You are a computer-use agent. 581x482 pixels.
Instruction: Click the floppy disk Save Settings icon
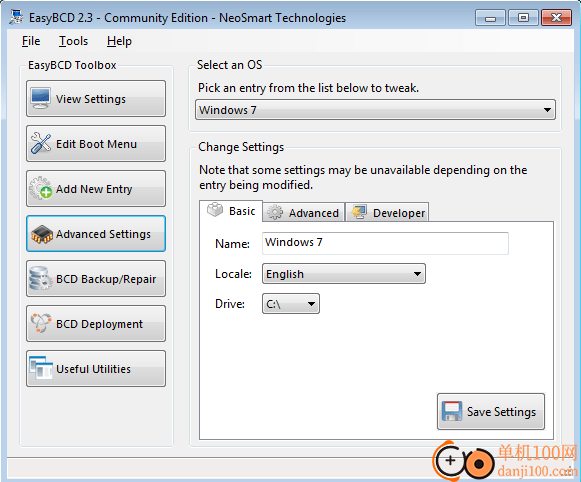coord(452,411)
